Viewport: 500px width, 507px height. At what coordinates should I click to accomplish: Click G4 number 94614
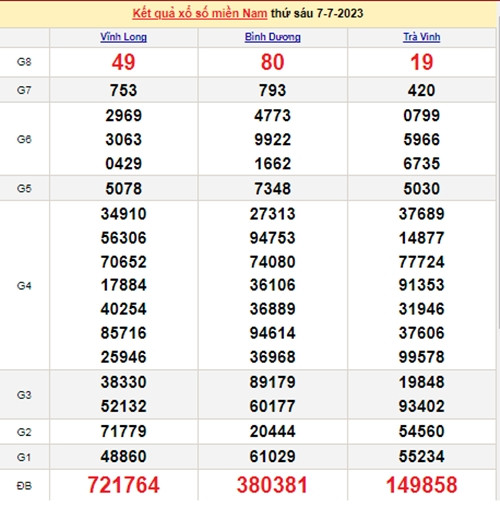[273, 333]
